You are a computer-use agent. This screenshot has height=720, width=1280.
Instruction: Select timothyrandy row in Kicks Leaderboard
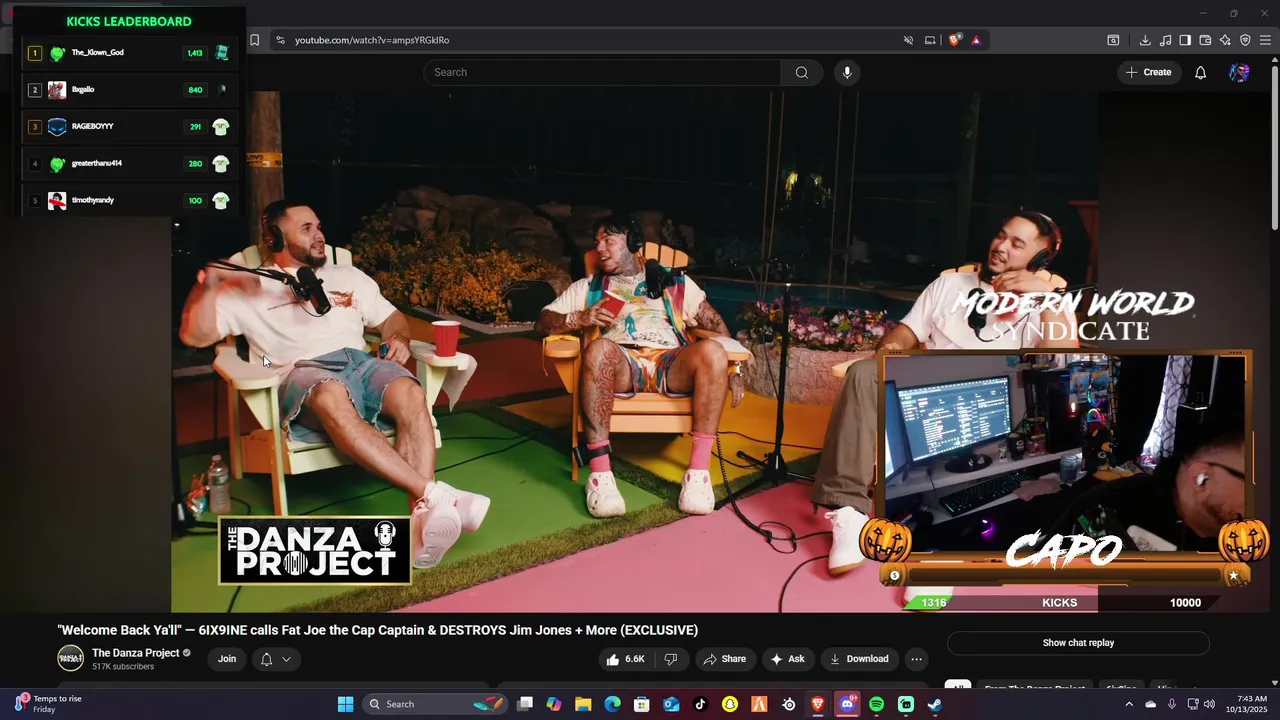point(129,201)
